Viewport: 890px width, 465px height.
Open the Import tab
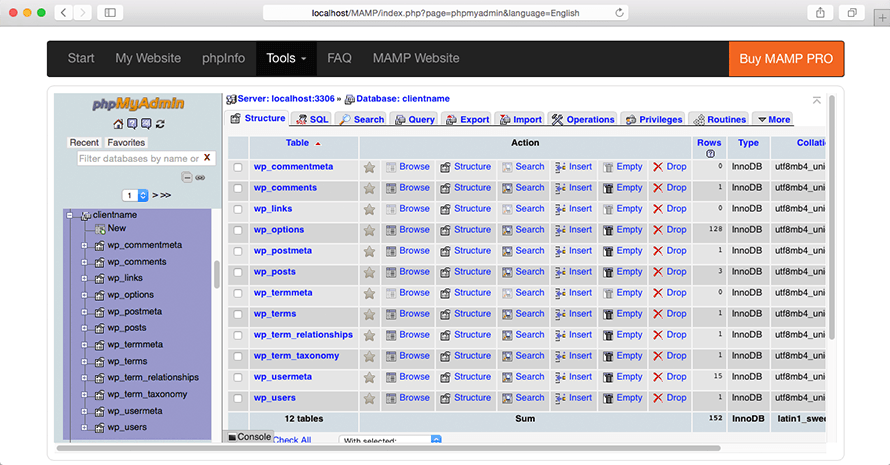[520, 119]
